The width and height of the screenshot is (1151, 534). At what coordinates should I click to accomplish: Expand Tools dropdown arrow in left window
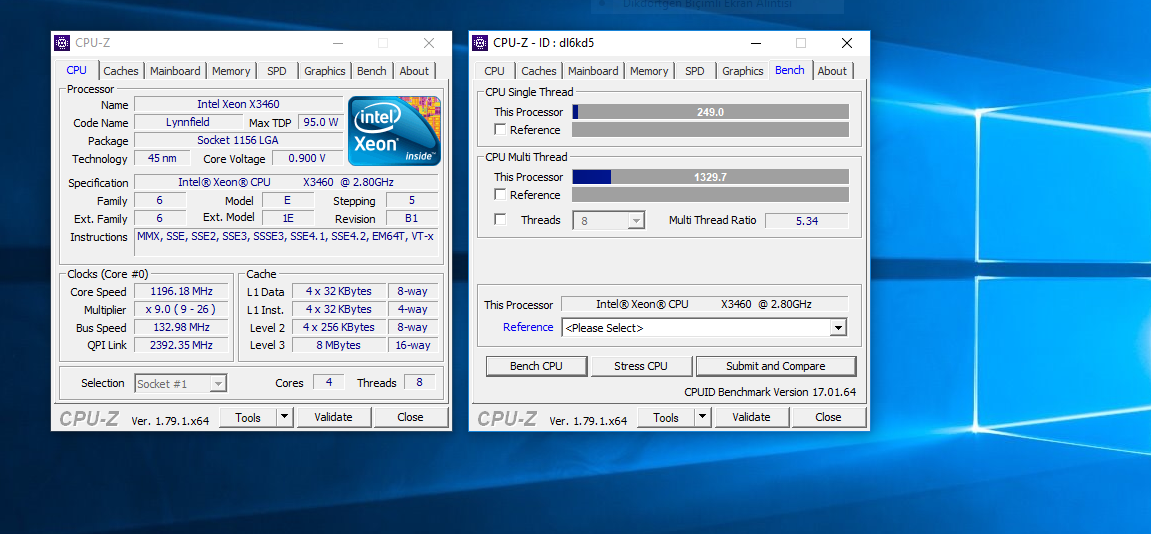coord(285,417)
